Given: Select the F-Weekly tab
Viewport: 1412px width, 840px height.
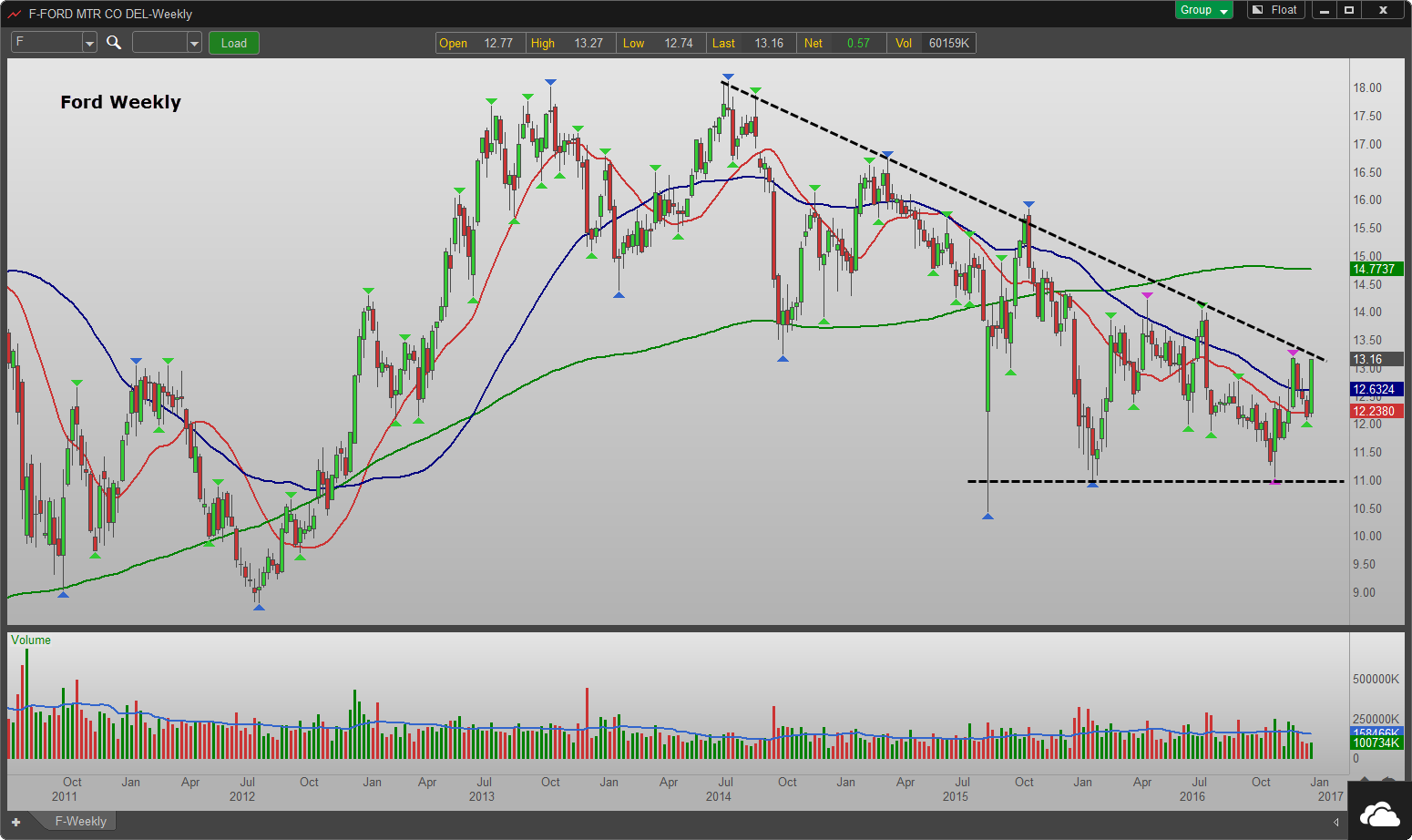Looking at the screenshot, I should (x=80, y=822).
